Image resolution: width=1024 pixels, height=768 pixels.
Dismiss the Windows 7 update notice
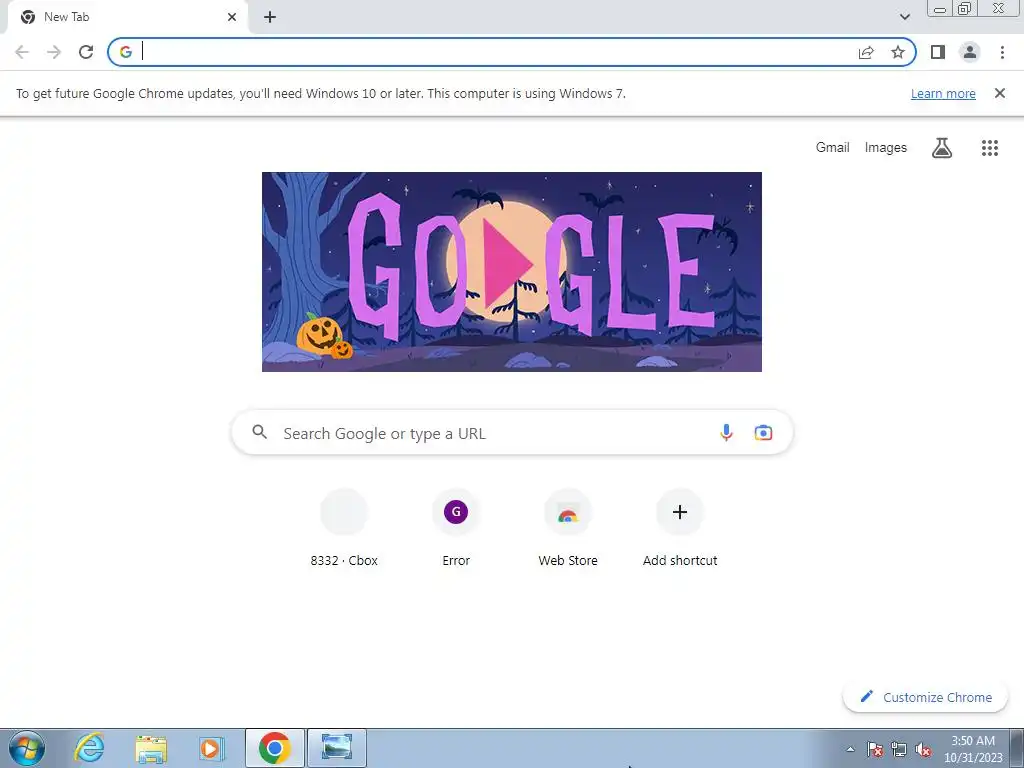[1000, 93]
